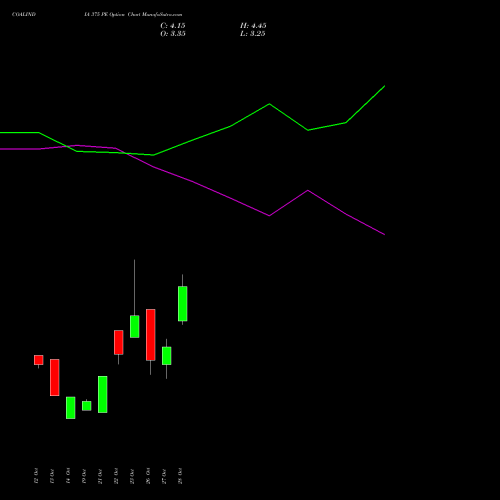This screenshot has height=500, width=500.
Task: Click the small red candle for 12 Oct
Action: point(39,360)
